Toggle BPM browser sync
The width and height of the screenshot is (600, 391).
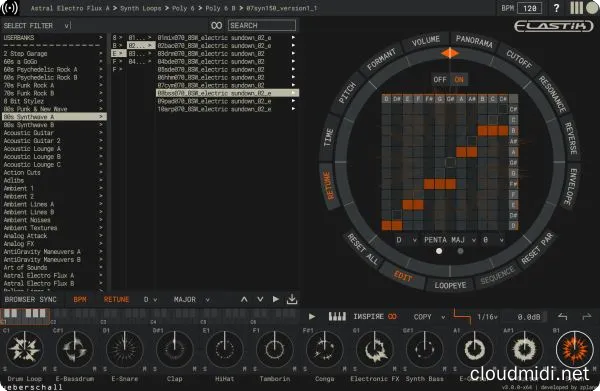coord(80,300)
